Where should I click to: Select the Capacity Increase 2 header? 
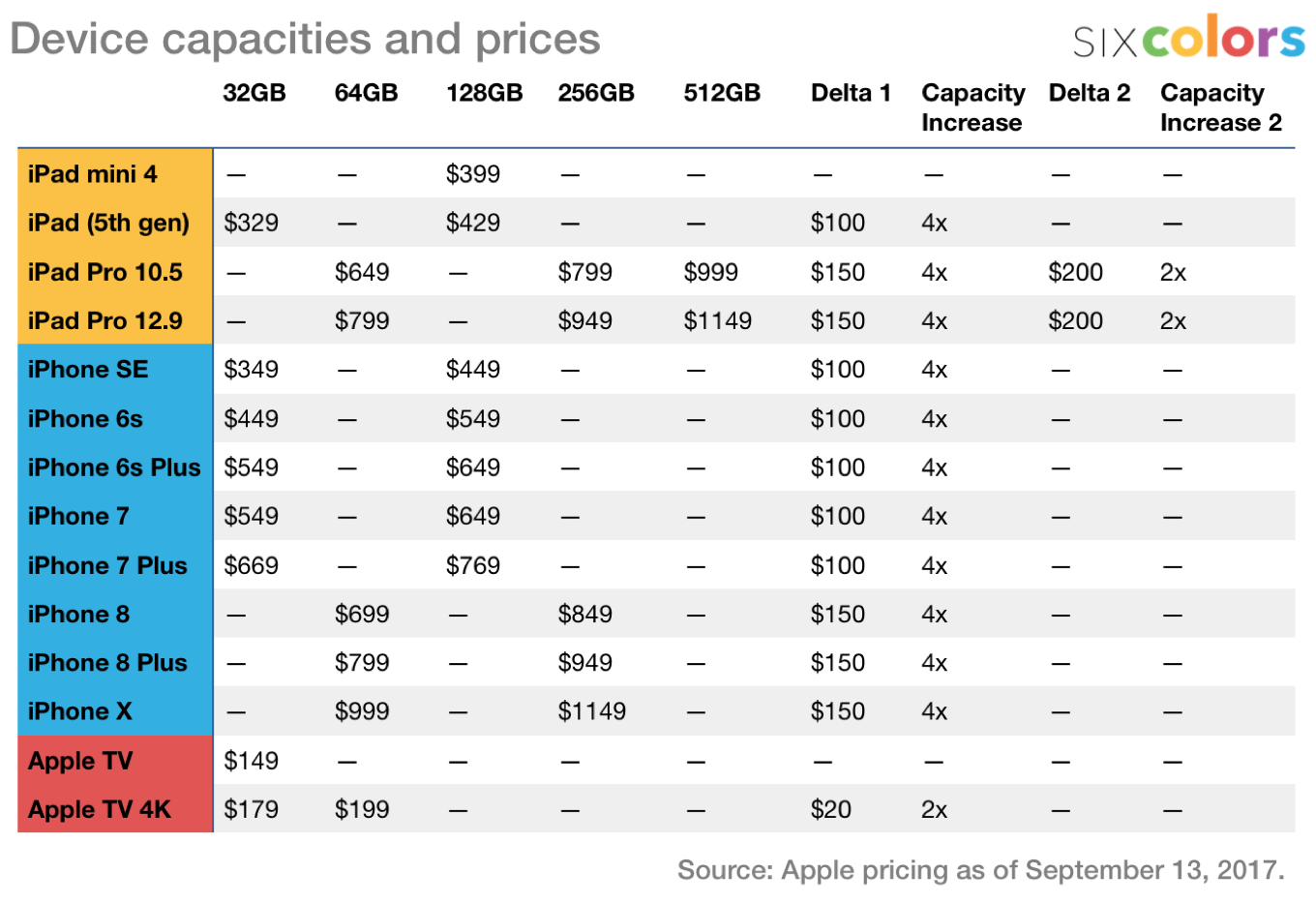pyautogui.click(x=1220, y=107)
